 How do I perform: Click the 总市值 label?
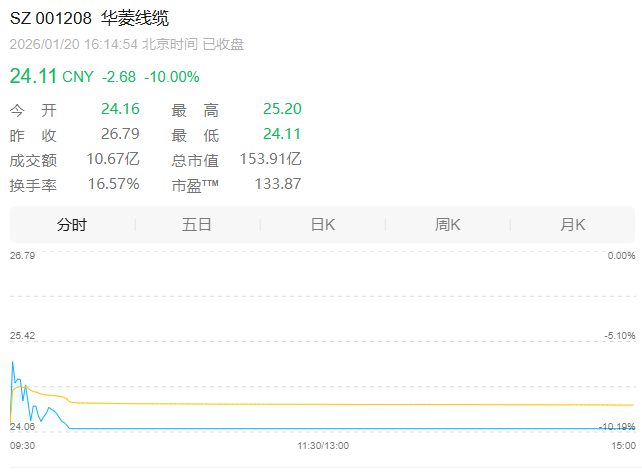pos(195,161)
